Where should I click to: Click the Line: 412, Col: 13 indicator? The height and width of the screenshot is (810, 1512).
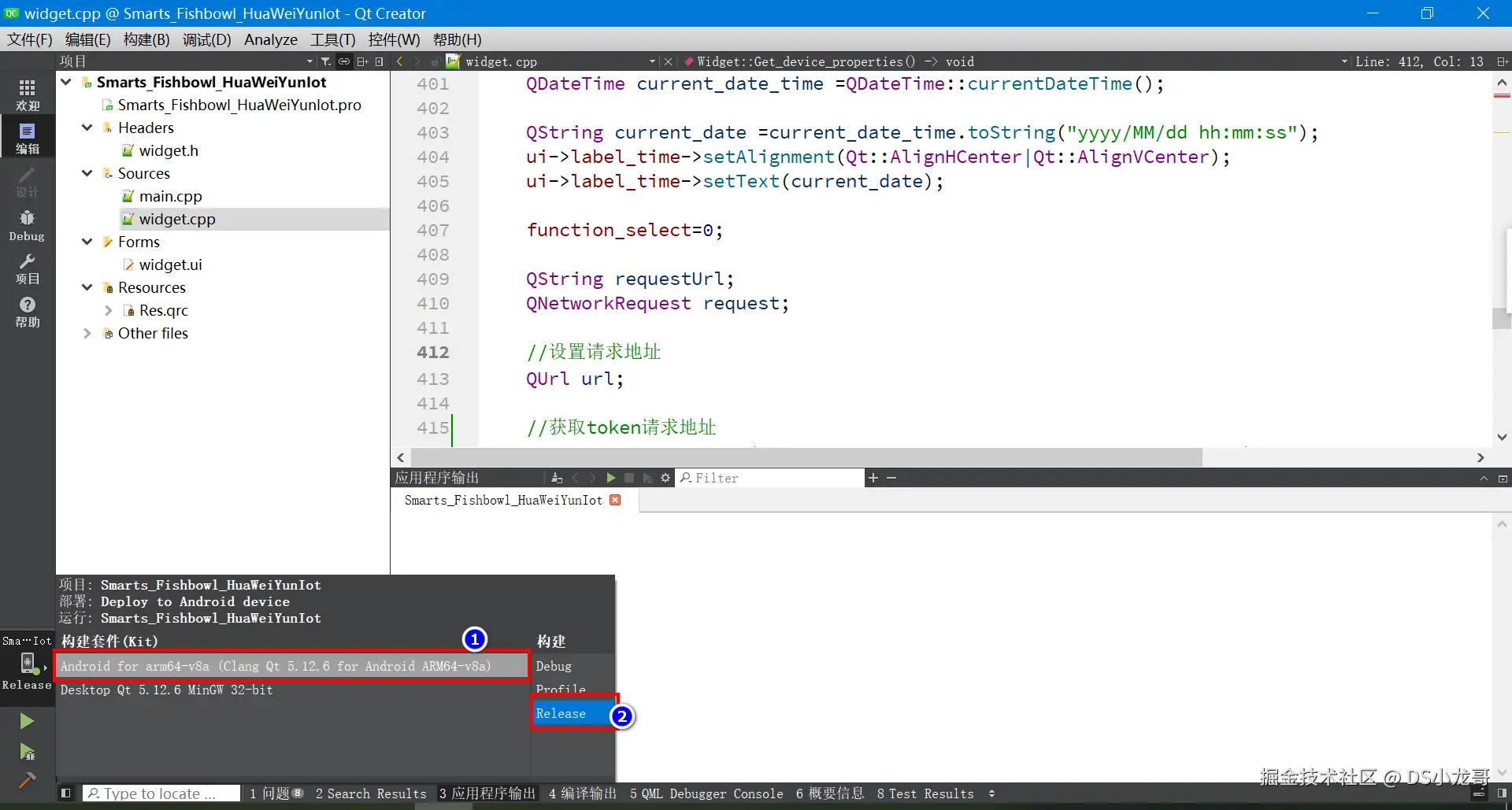[x=1419, y=61]
